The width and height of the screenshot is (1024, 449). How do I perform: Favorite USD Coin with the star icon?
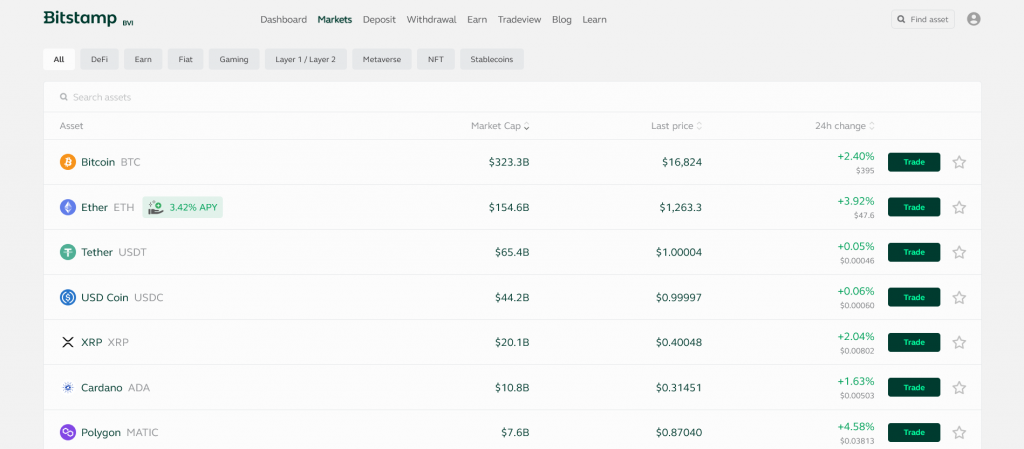959,298
